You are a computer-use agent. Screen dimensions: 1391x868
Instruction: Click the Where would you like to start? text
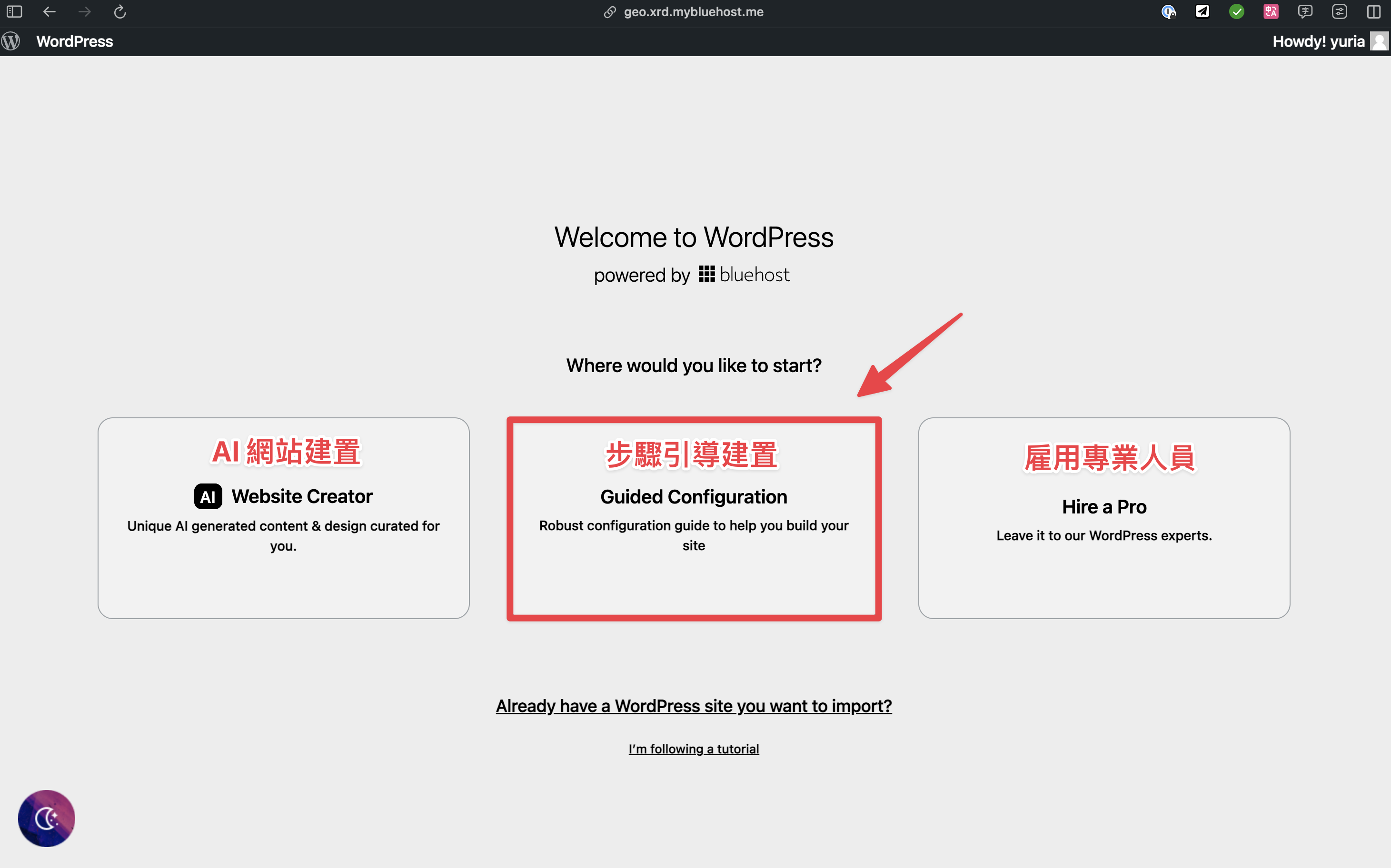tap(694, 365)
